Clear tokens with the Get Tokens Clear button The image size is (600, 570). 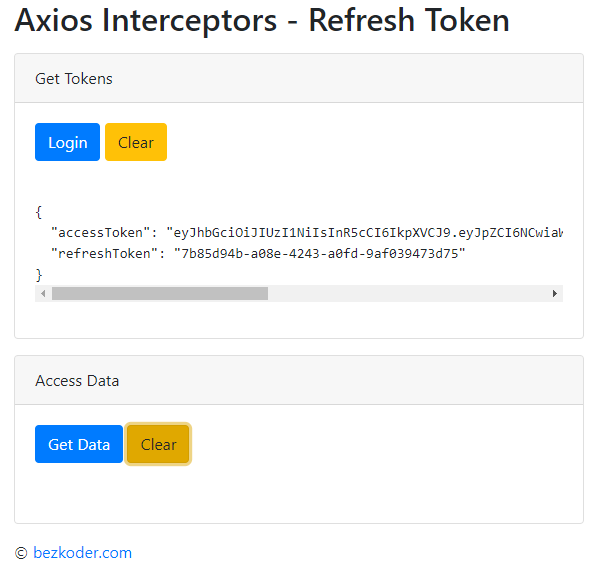(136, 142)
